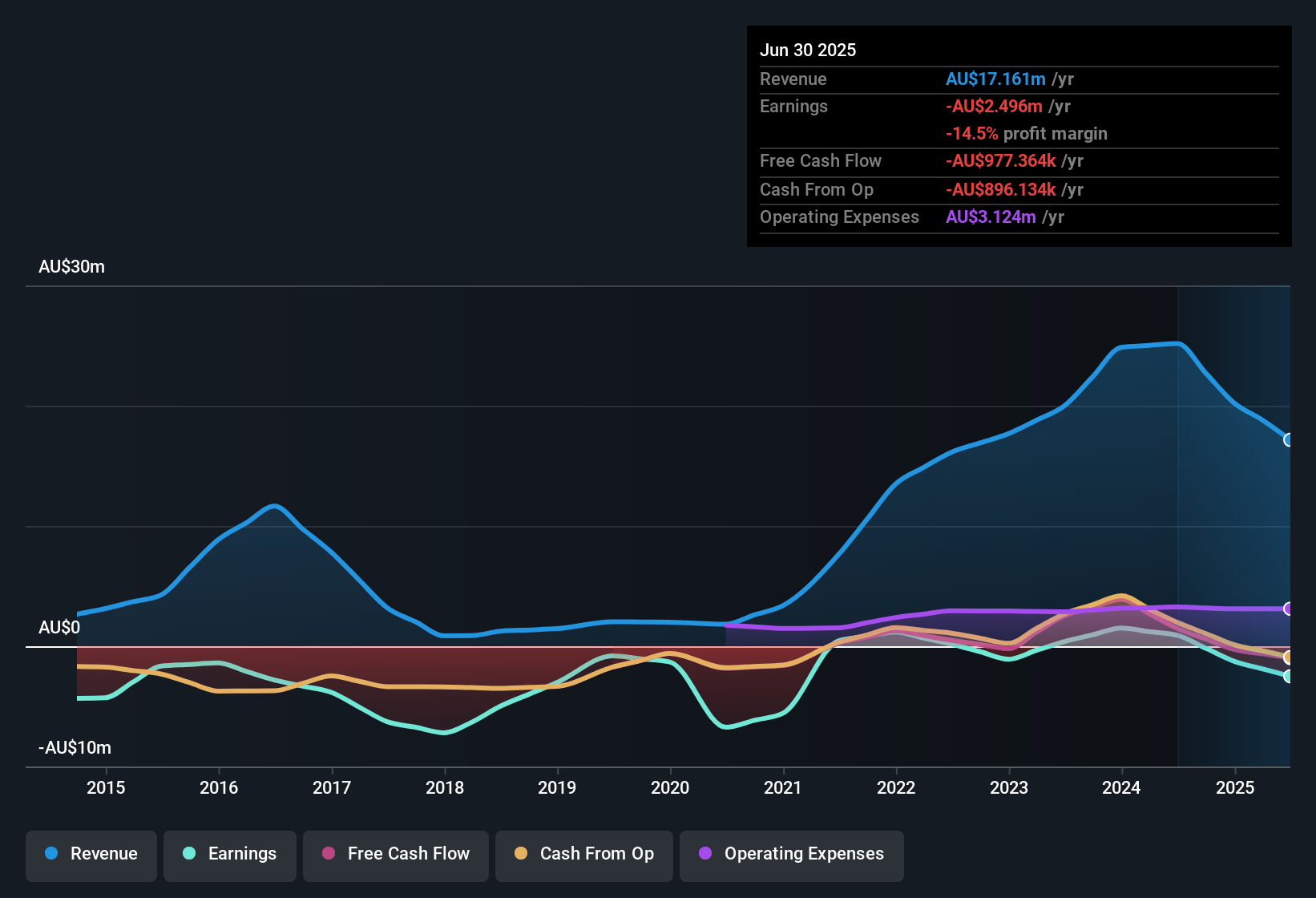Click the orange Cash From Op dot
Viewport: 1316px width, 898px height.
[x=521, y=853]
